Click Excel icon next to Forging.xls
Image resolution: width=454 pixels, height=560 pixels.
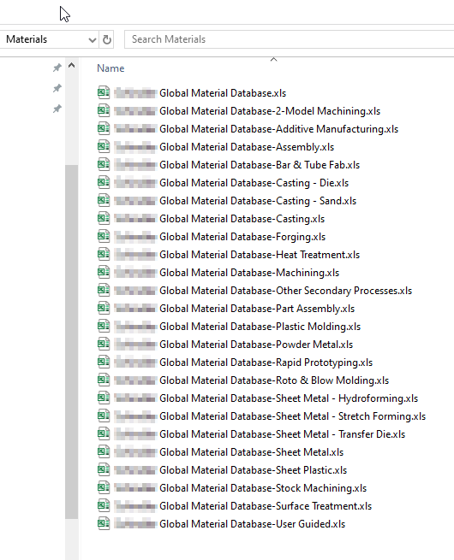[x=104, y=236]
